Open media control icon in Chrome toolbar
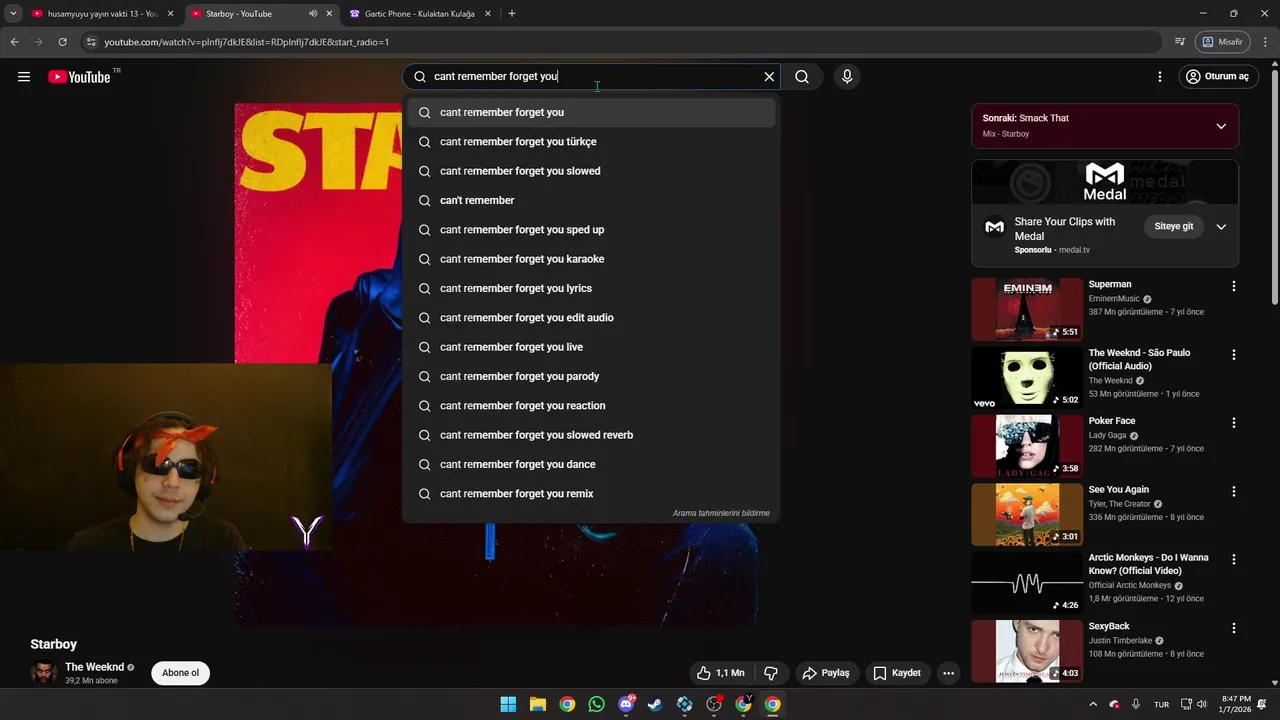The width and height of the screenshot is (1280, 720). coord(1180,42)
